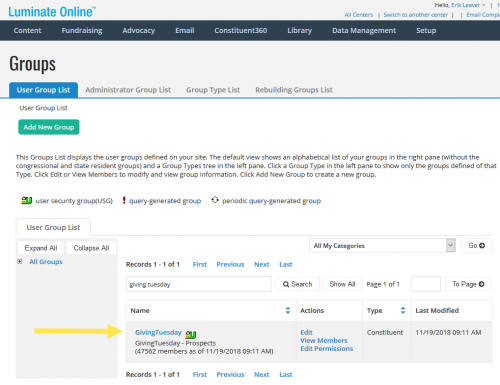The height and width of the screenshot is (385, 500).
Task: Expand the All Groups tree node
Action: point(20,262)
